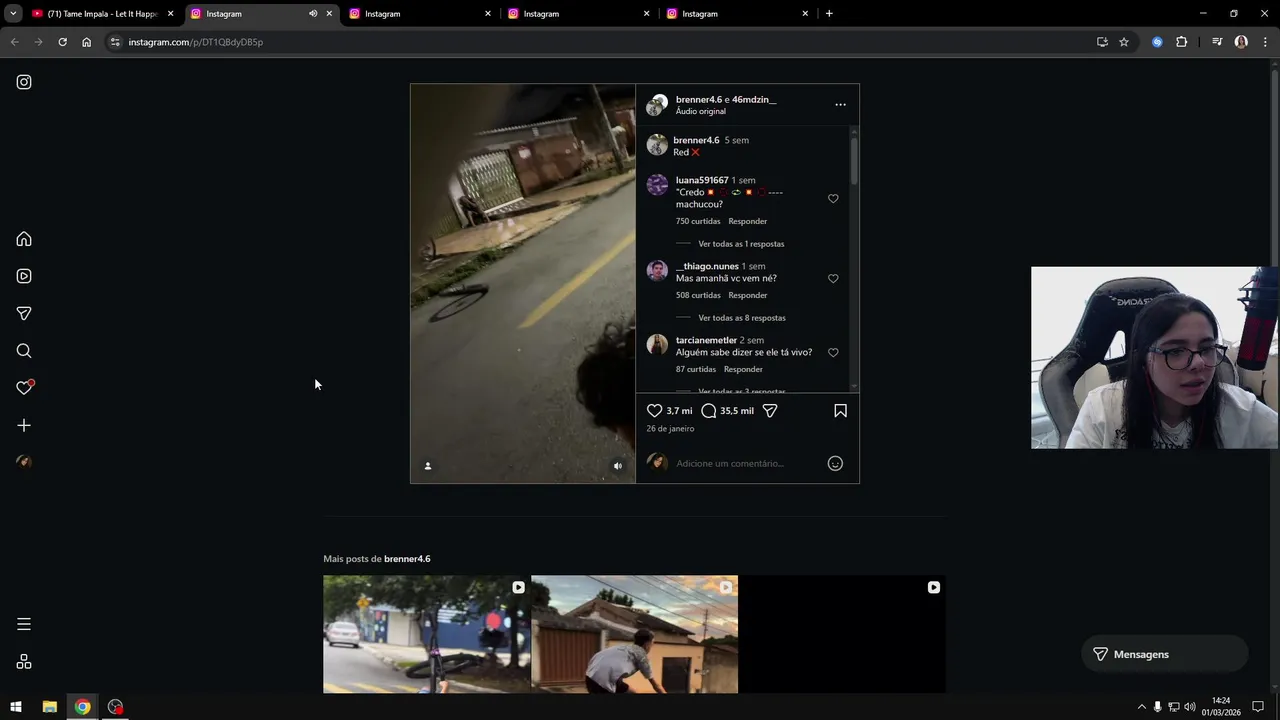
Task: Open Notifications heart in sidebar
Action: click(x=25, y=387)
